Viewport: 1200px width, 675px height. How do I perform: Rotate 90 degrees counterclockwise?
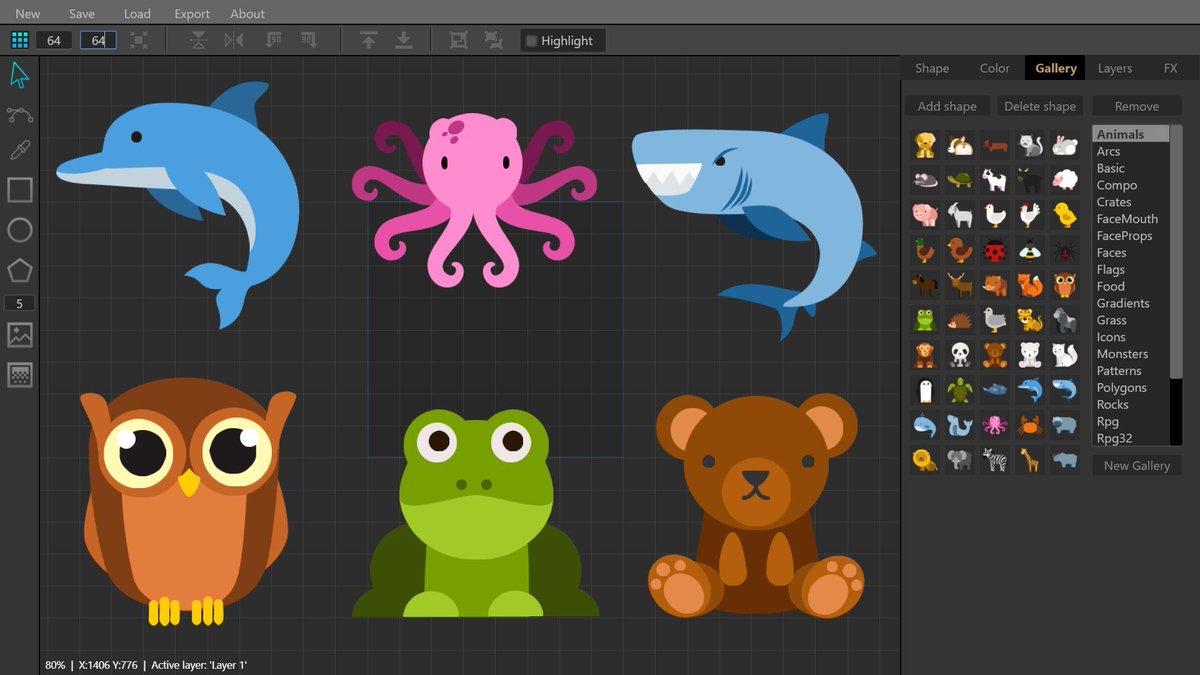[x=273, y=40]
